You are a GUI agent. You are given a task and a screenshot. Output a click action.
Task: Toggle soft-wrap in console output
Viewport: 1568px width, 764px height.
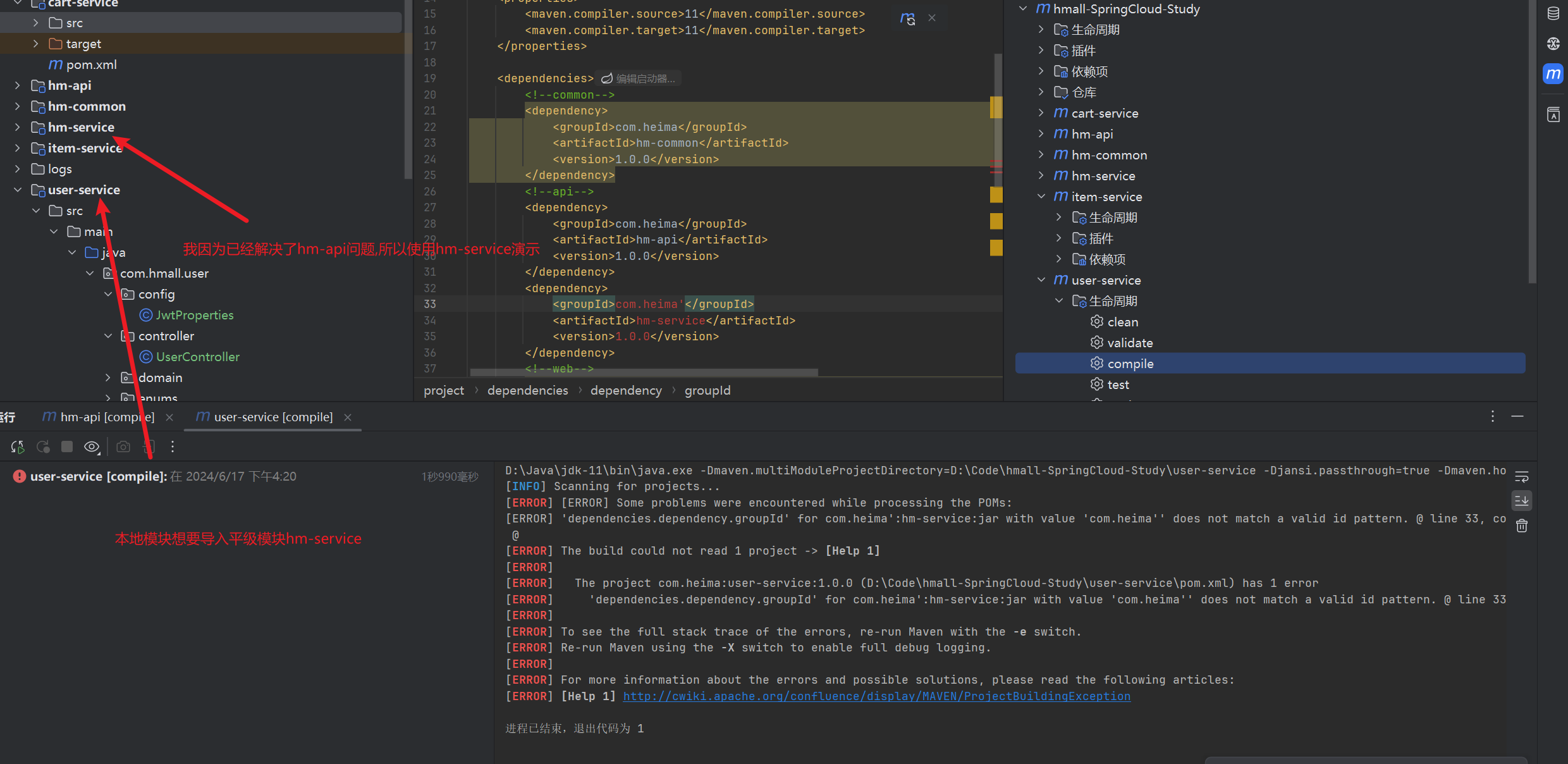[x=1522, y=477]
